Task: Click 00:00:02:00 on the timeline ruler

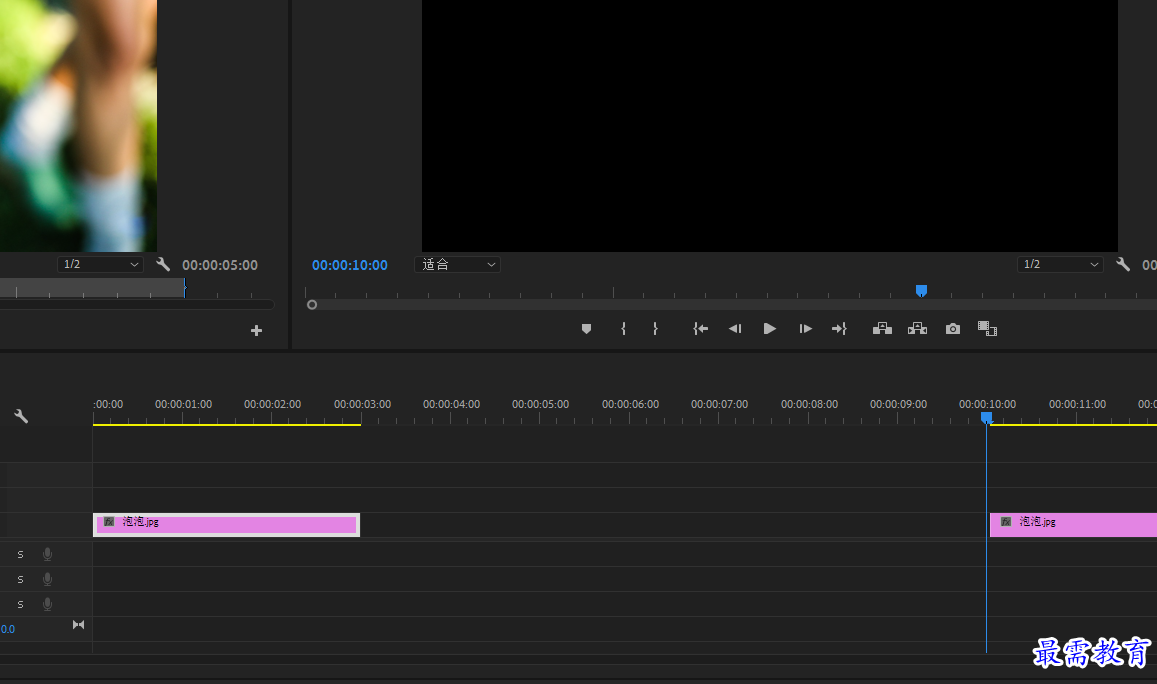Action: 272,404
